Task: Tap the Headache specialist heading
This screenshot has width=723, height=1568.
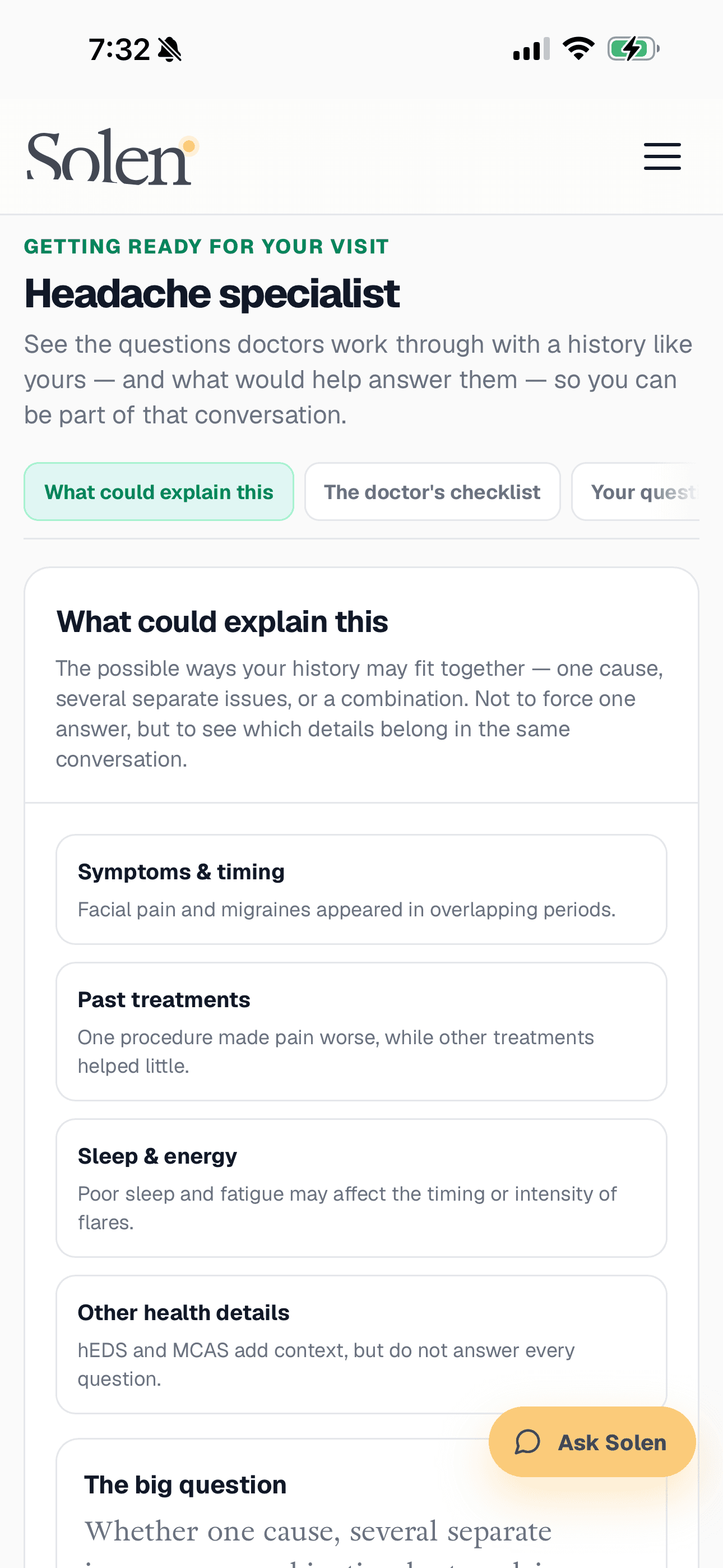Action: click(212, 293)
